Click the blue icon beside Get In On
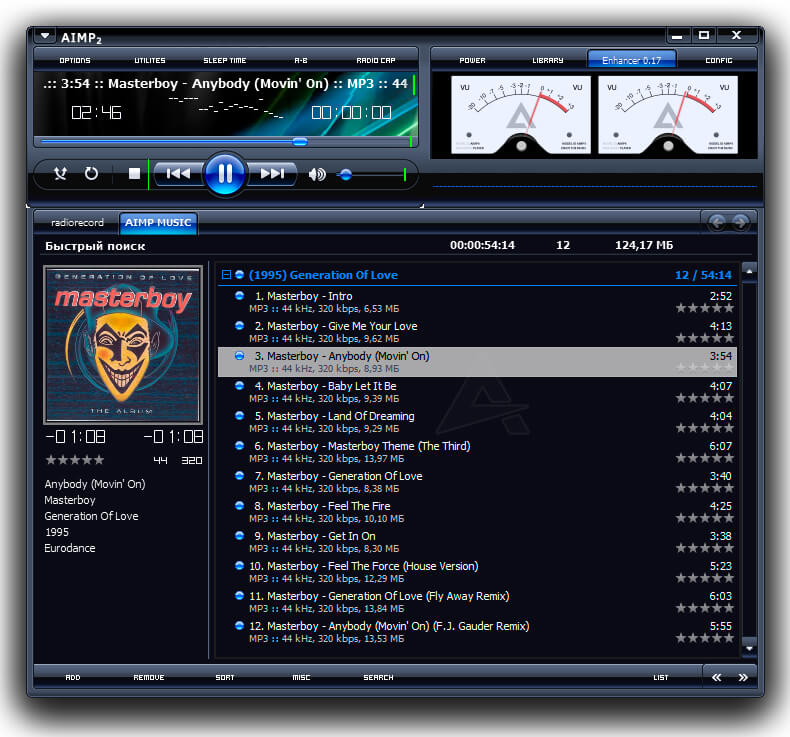The height and width of the screenshot is (737, 790). (240, 535)
